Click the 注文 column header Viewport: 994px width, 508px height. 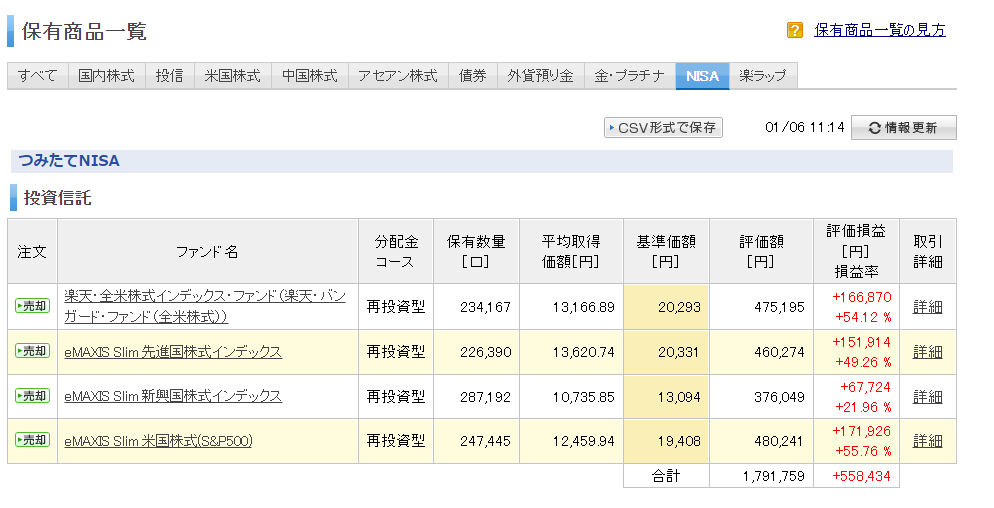pyautogui.click(x=32, y=252)
